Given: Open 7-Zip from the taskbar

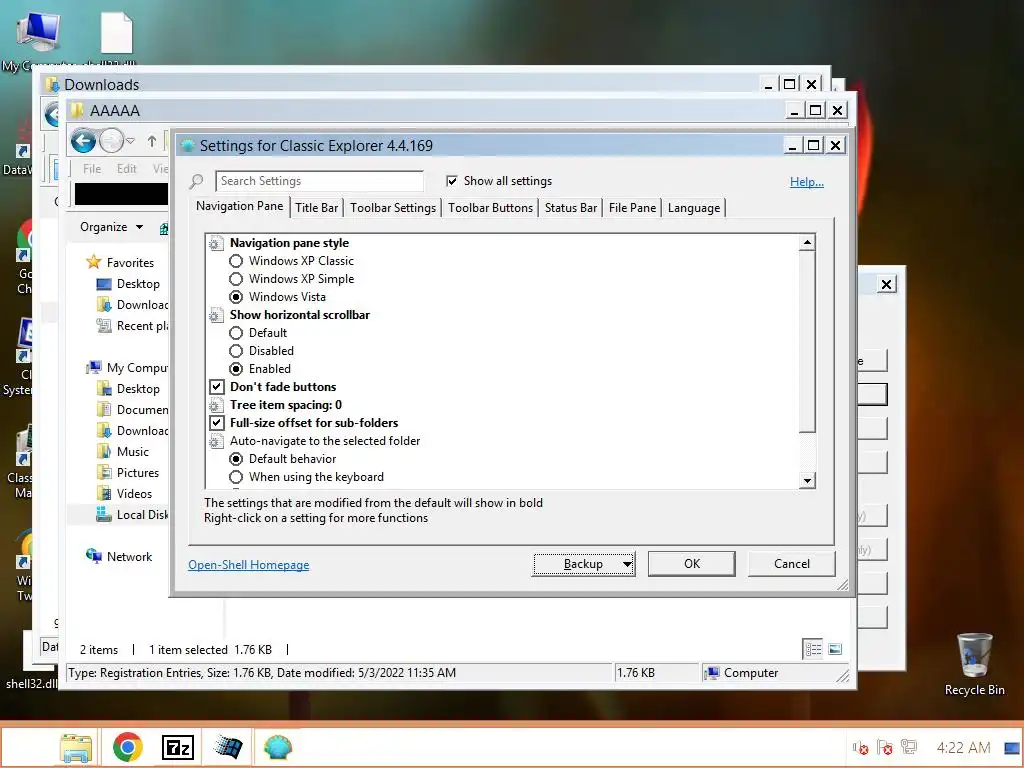Looking at the screenshot, I should 178,748.
